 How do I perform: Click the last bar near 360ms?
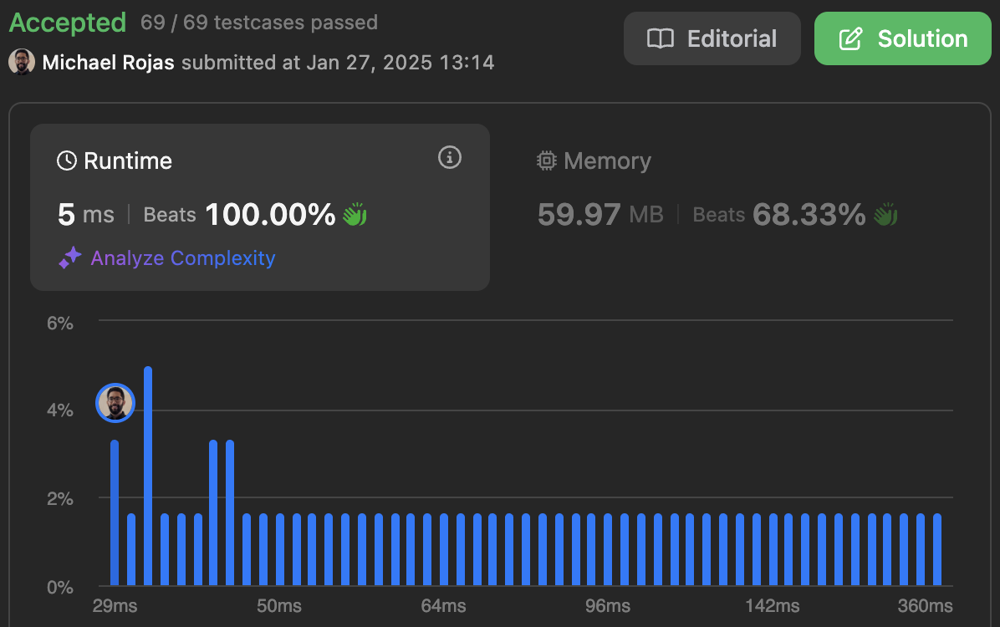click(x=937, y=549)
